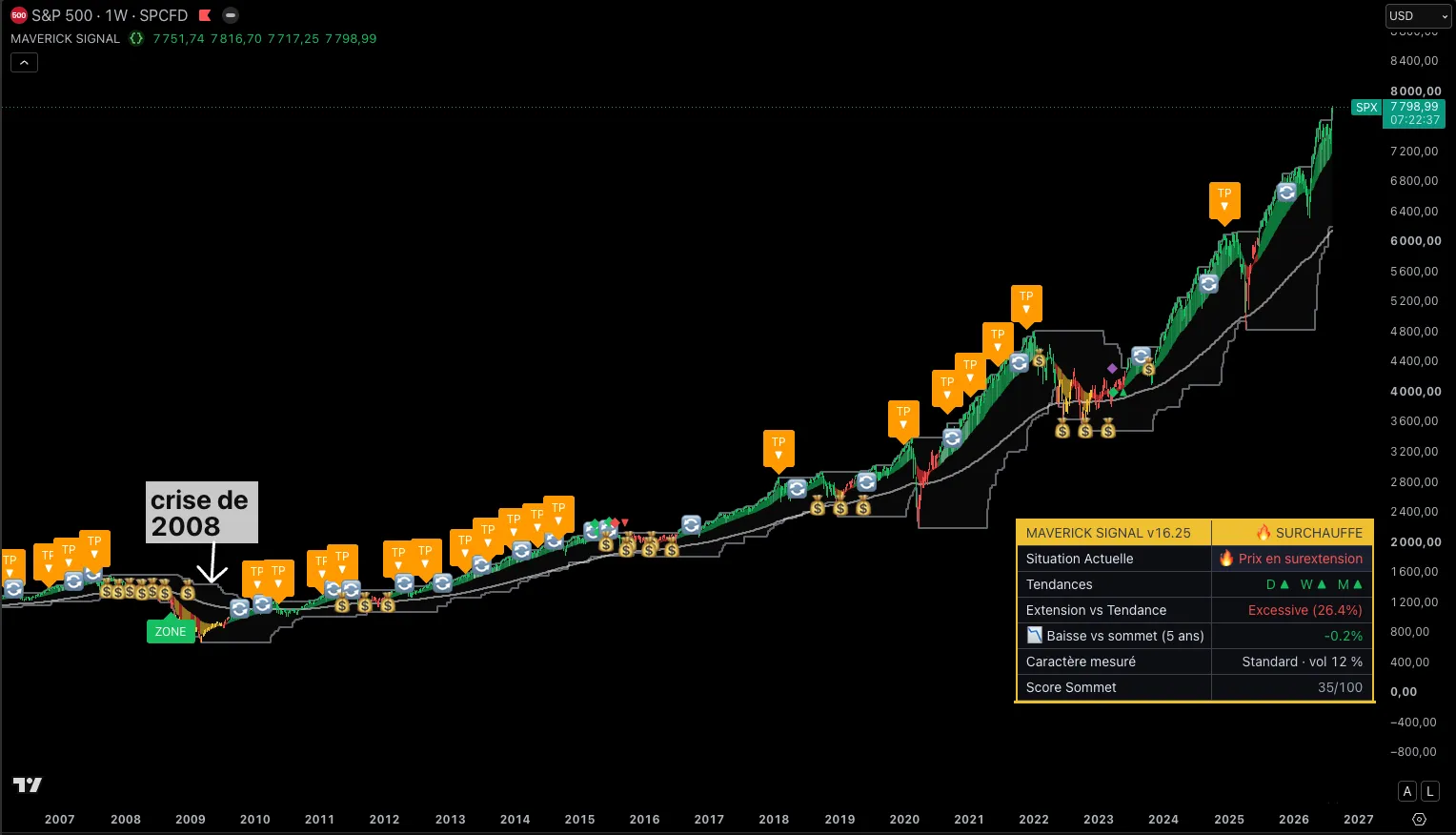Screen dimensions: 1456x835
Task: Click the Prix en surextension value
Action: [x=1301, y=559]
